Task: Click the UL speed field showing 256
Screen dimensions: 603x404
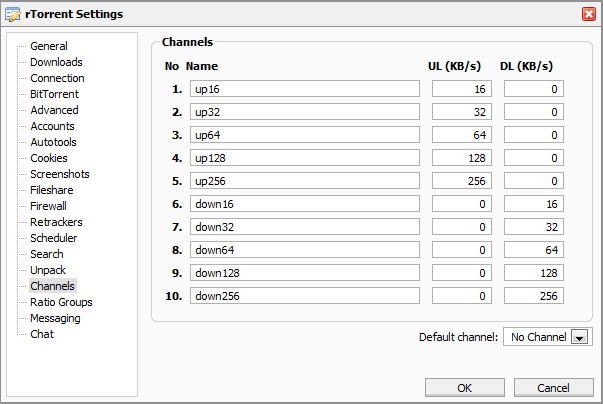Action: click(462, 181)
